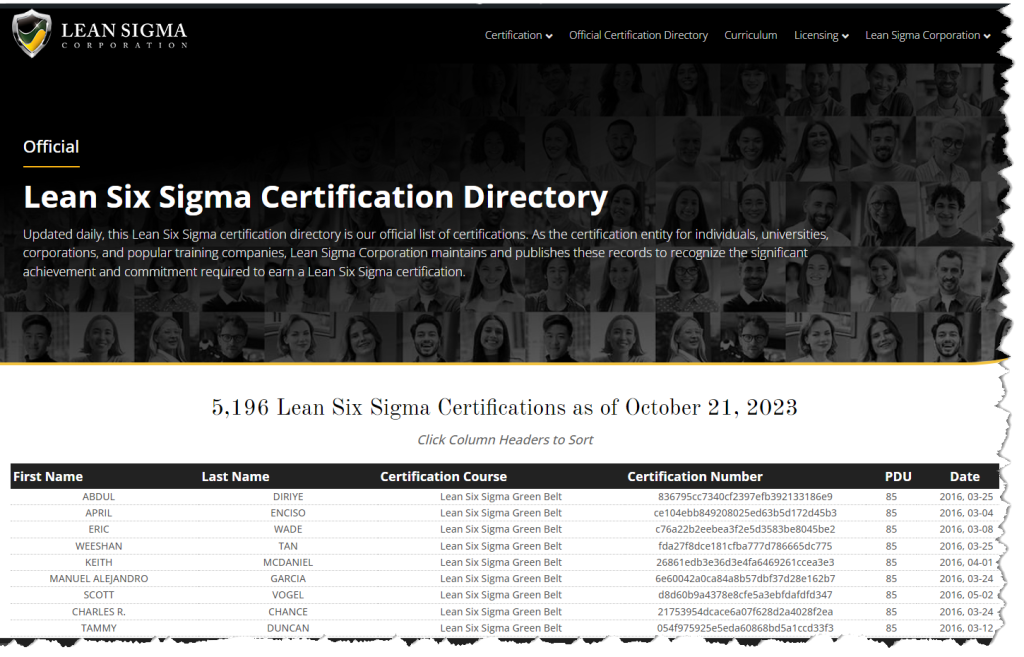1024x657 pixels.
Task: Click Green Belt link on APRIL ENCISO row
Action: tap(501, 512)
